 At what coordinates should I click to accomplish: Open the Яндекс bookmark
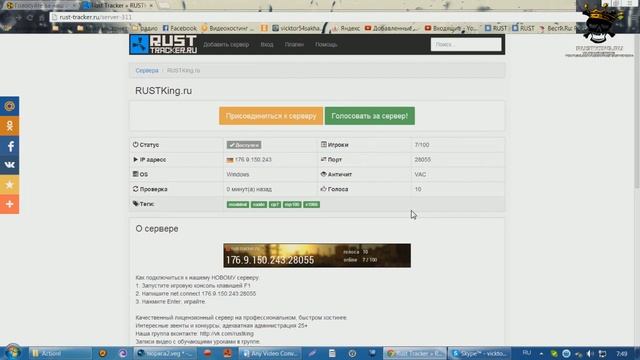[x=346, y=28]
